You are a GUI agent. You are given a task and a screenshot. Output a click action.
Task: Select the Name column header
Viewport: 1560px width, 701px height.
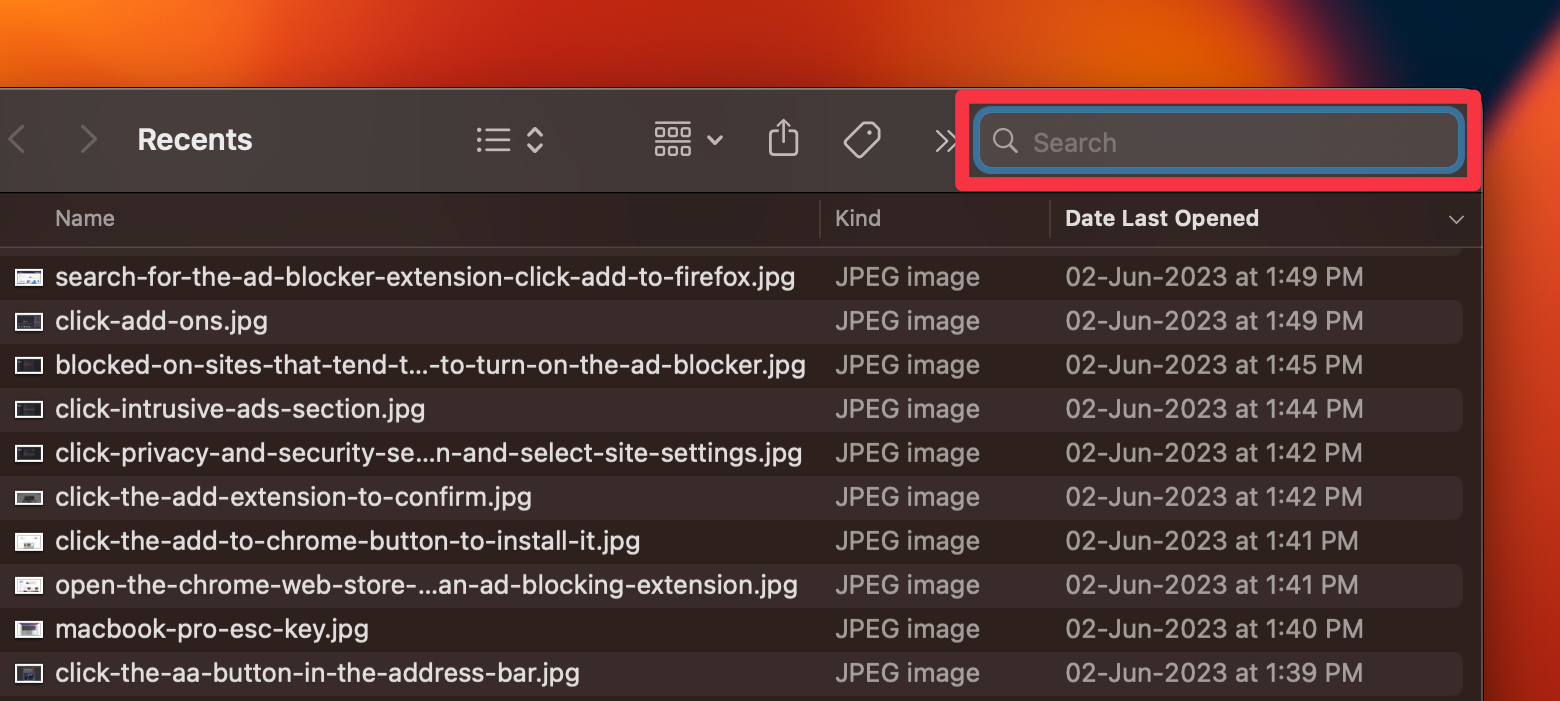coord(84,218)
